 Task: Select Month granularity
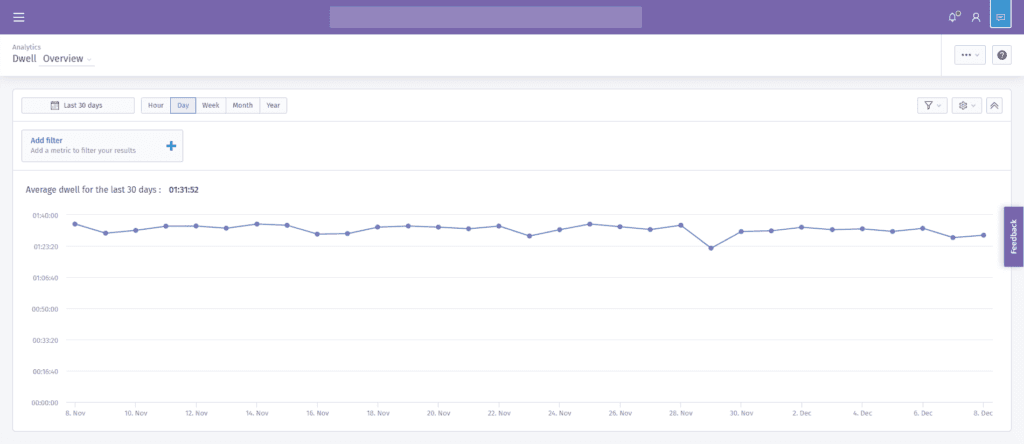point(242,105)
